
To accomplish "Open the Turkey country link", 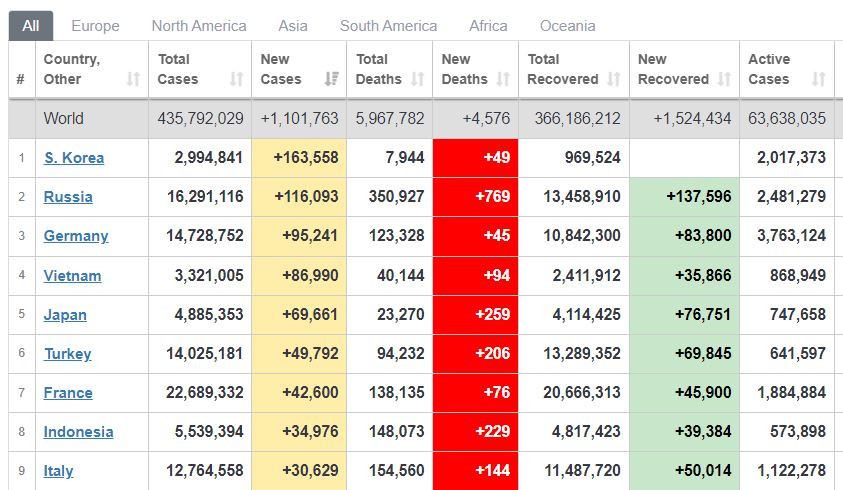I will (x=68, y=354).
